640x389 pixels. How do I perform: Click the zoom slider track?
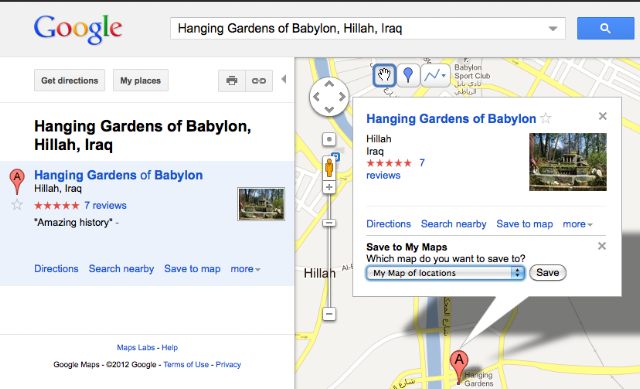[329, 265]
